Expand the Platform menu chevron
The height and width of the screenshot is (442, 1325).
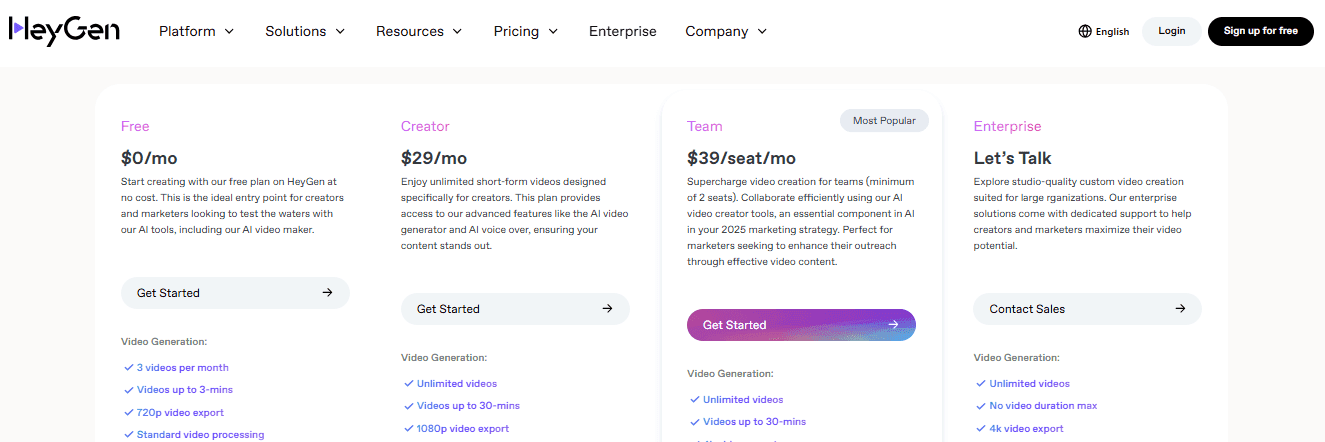click(x=229, y=32)
